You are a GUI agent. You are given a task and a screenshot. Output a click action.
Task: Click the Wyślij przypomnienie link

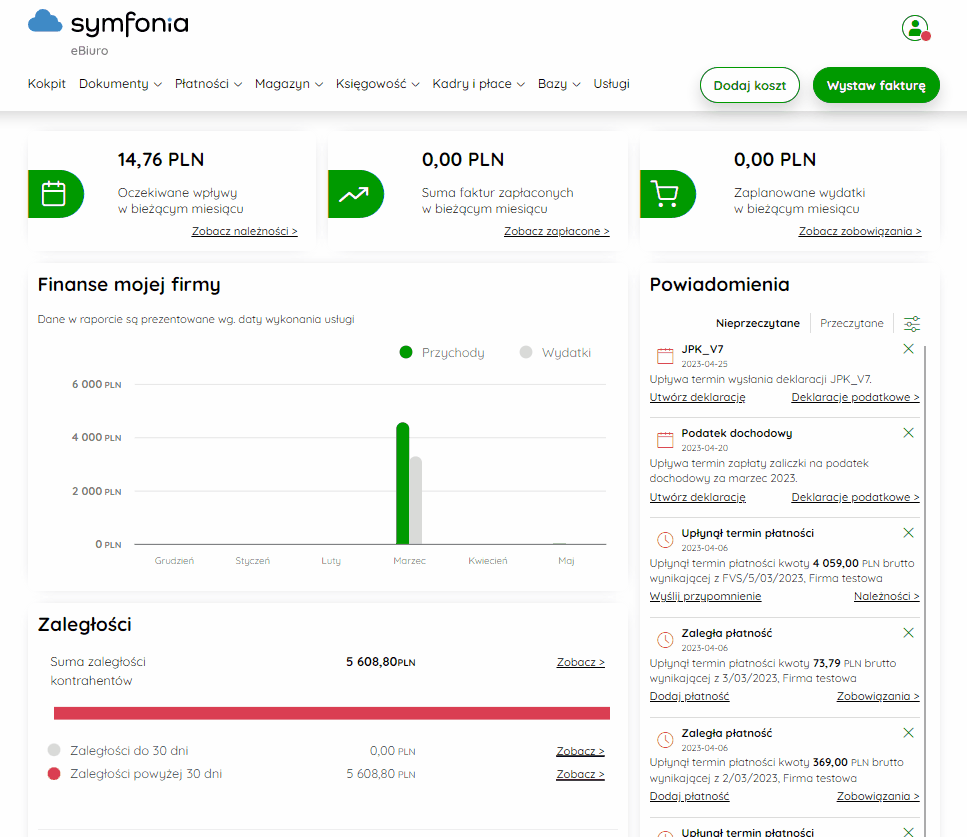tap(705, 596)
